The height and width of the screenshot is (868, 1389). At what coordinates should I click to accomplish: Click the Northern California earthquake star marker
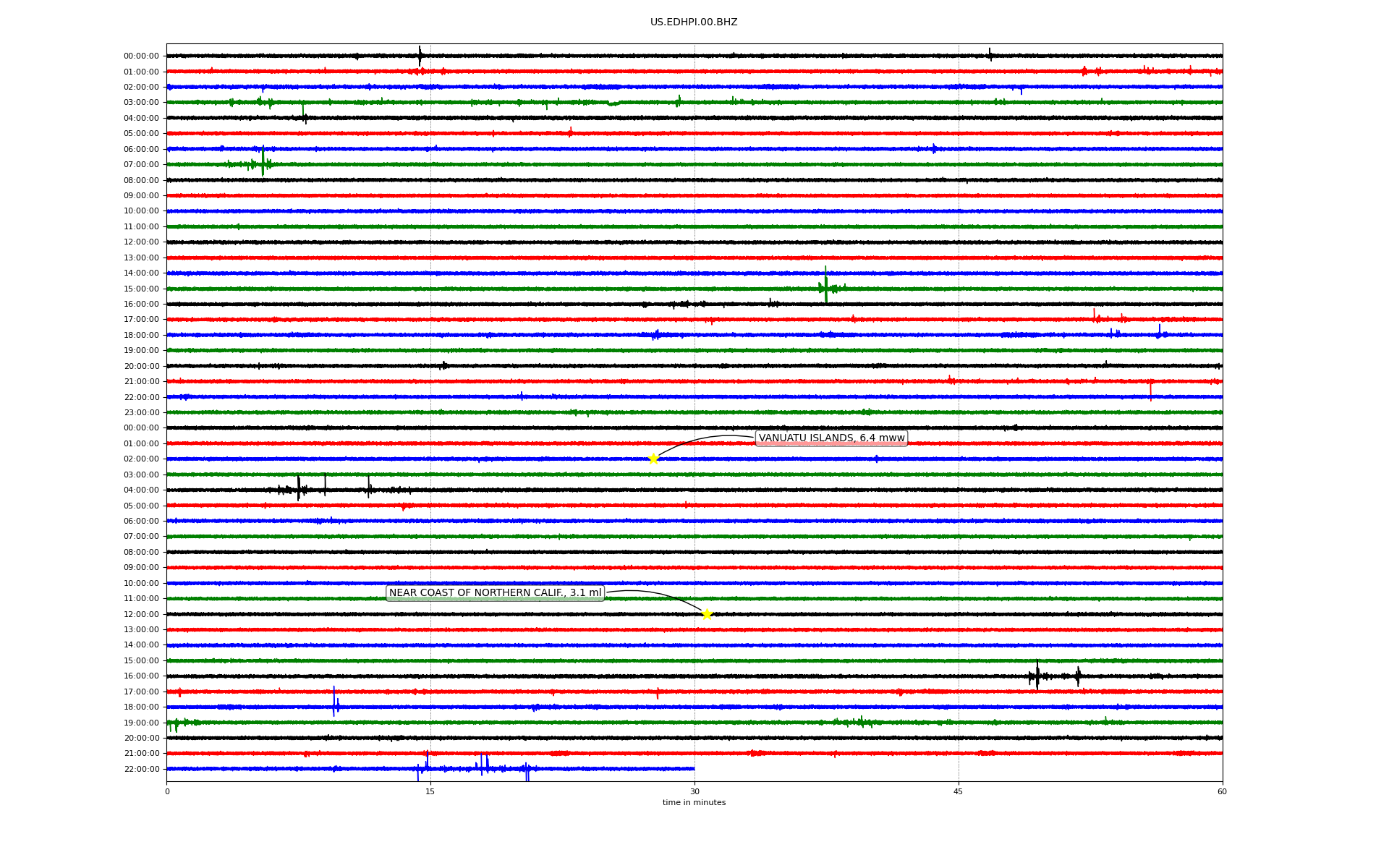707,614
